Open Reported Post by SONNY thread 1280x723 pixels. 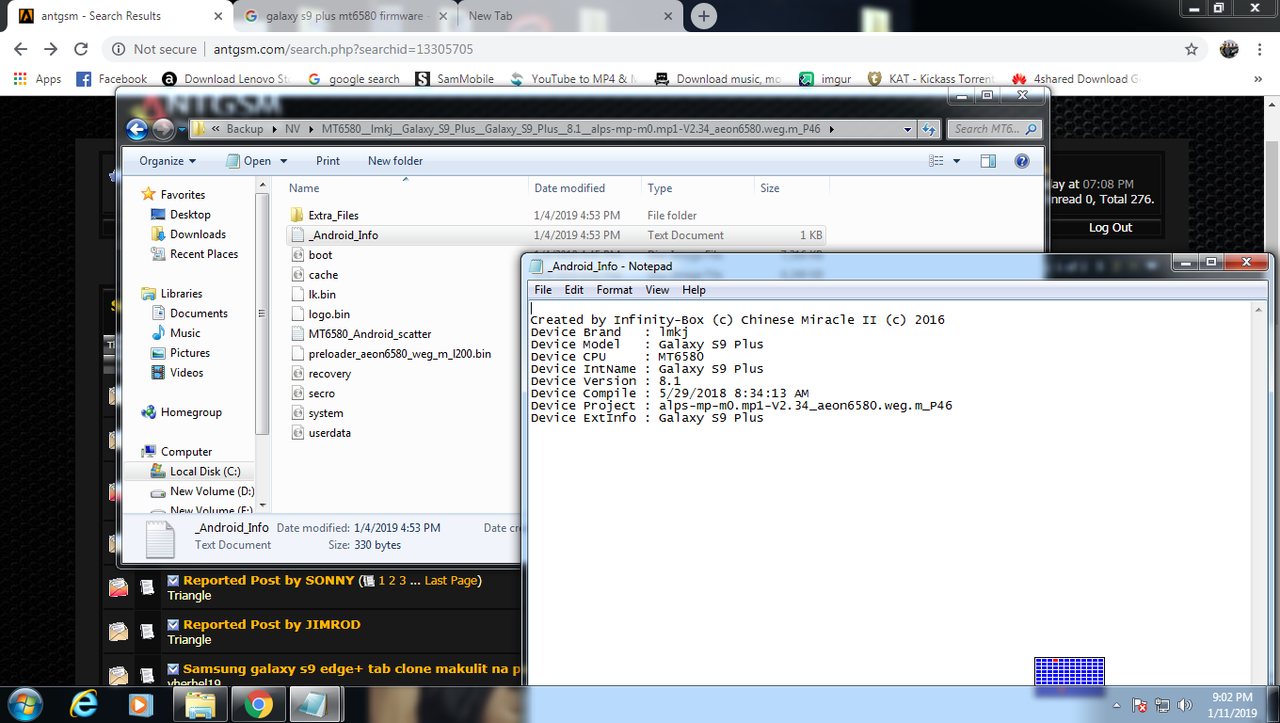pyautogui.click(x=269, y=580)
